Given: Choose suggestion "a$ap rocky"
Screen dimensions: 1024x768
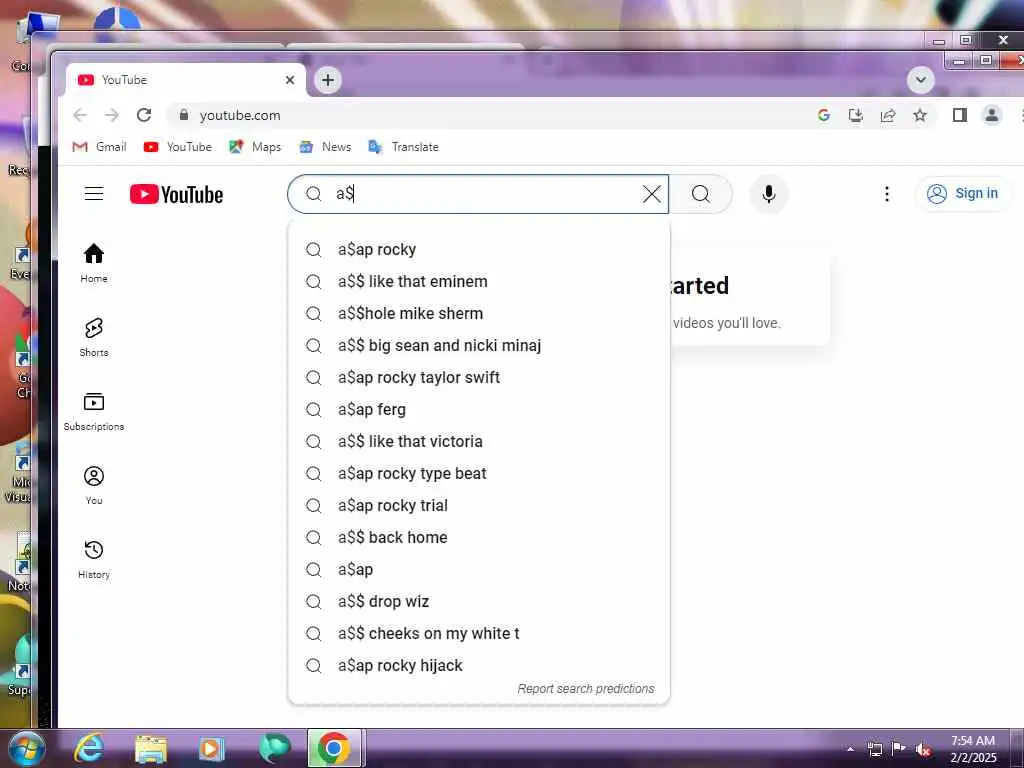Looking at the screenshot, I should (479, 249).
